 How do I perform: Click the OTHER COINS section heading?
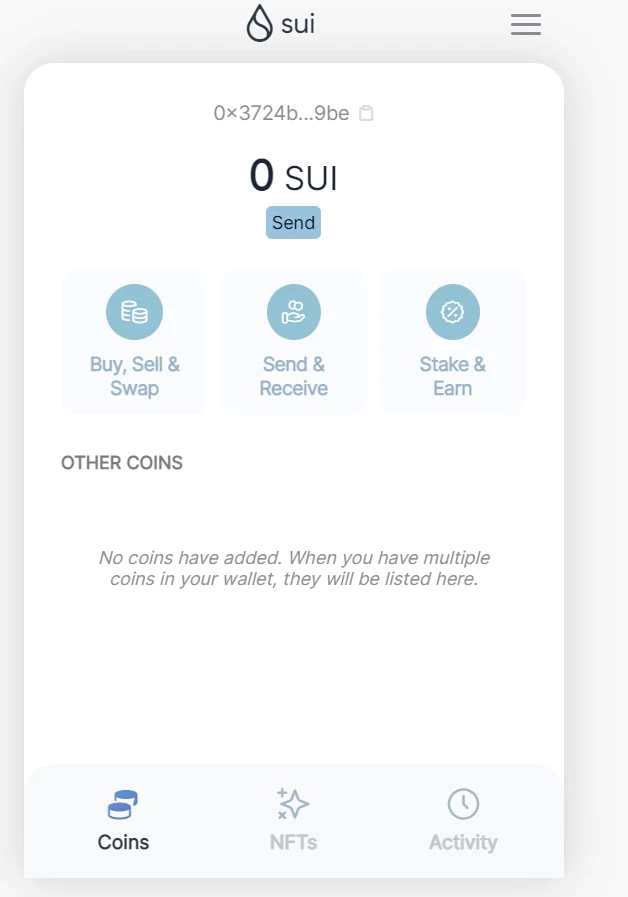click(x=122, y=463)
